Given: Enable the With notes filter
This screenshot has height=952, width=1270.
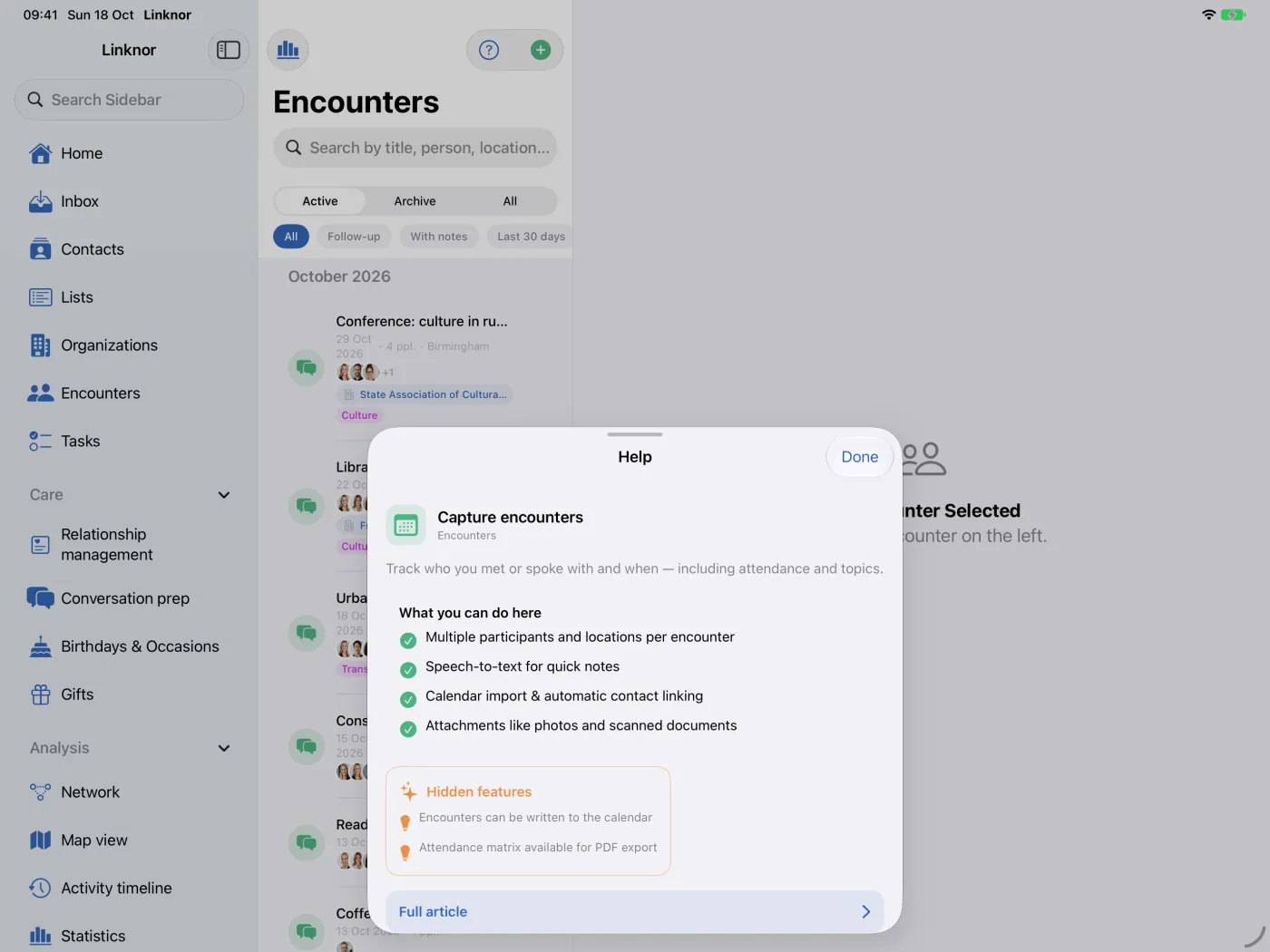Looking at the screenshot, I should pos(439,237).
